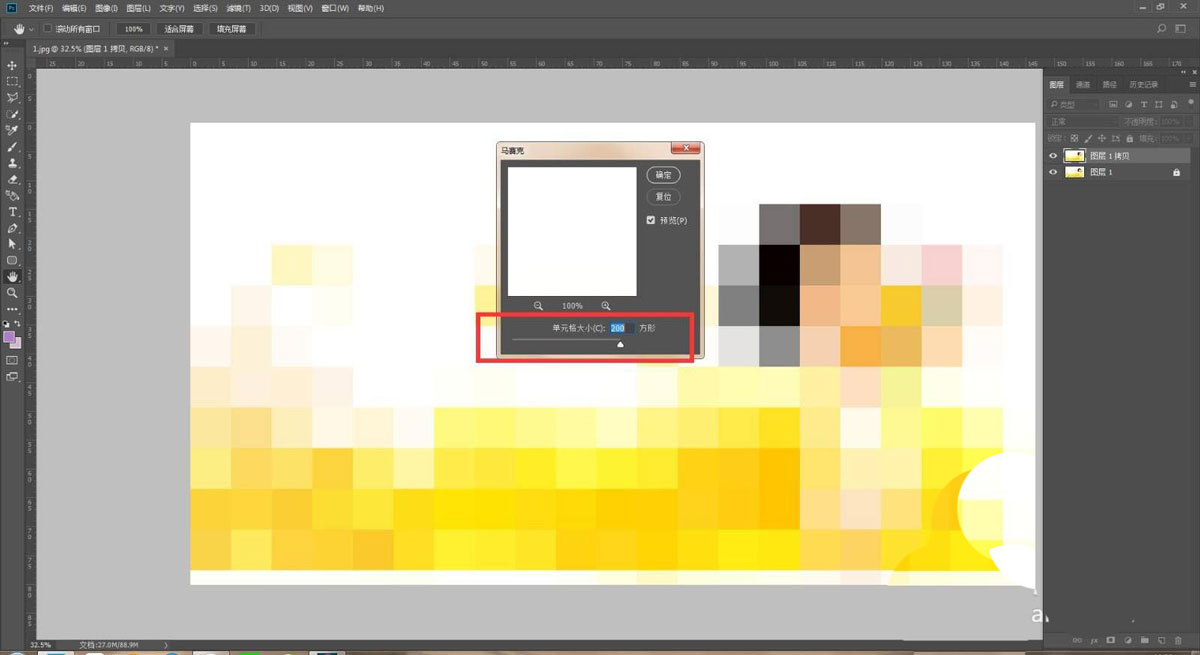Select the Rectangular Marquee tool
Screen dimensions: 1200x655
pos(12,81)
